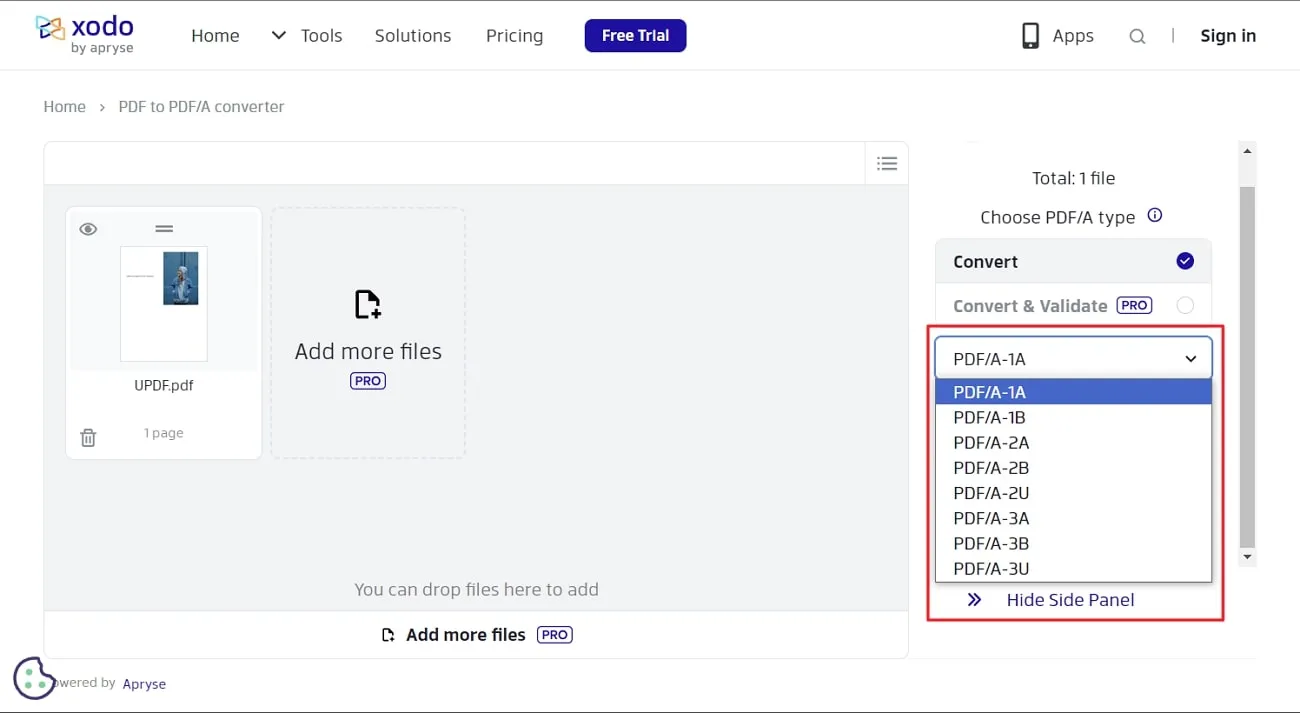1300x713 pixels.
Task: Delete UPDF.pdf with trash icon
Action: tap(88, 437)
